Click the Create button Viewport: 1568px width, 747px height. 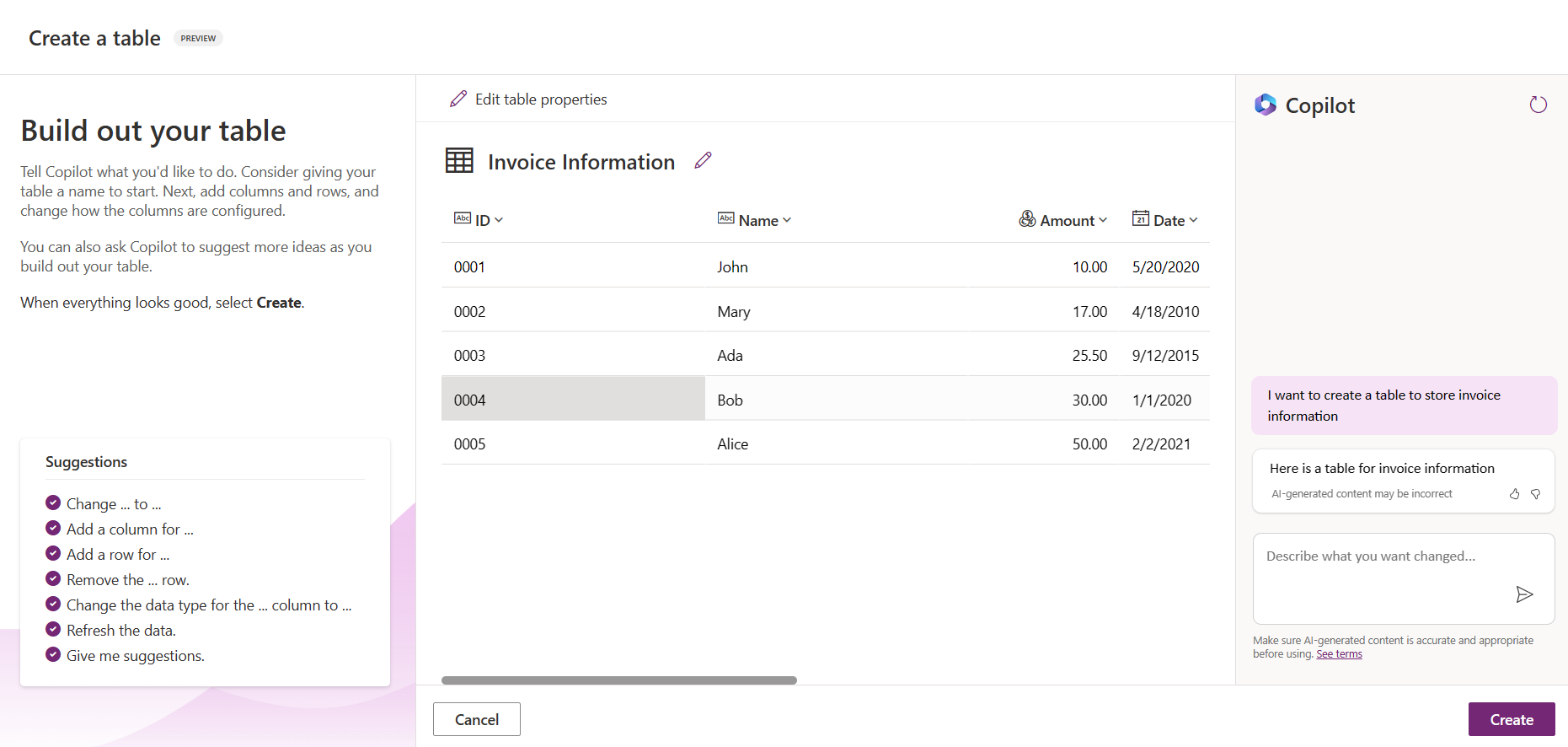point(1511,719)
